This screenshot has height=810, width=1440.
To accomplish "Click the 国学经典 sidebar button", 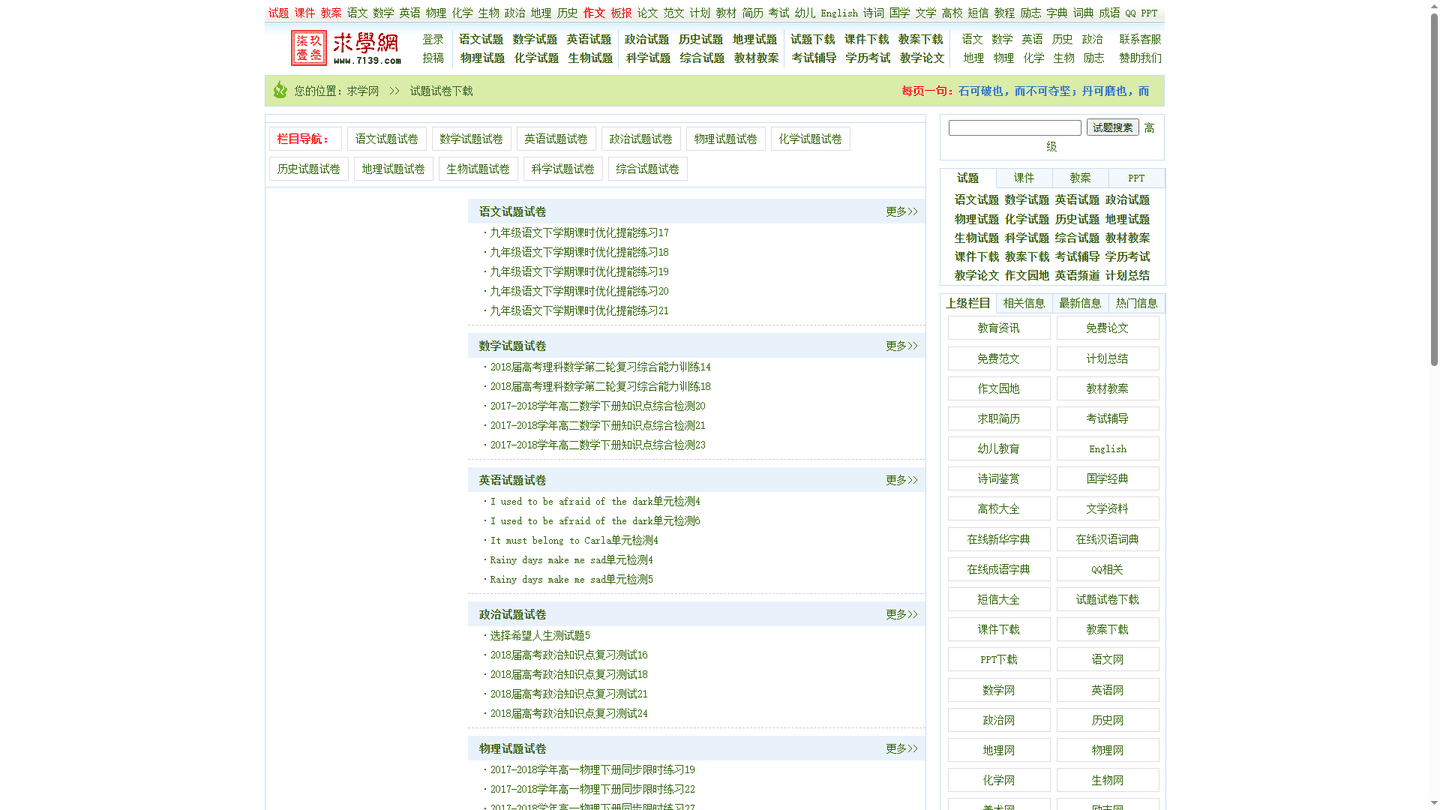I will [1108, 479].
